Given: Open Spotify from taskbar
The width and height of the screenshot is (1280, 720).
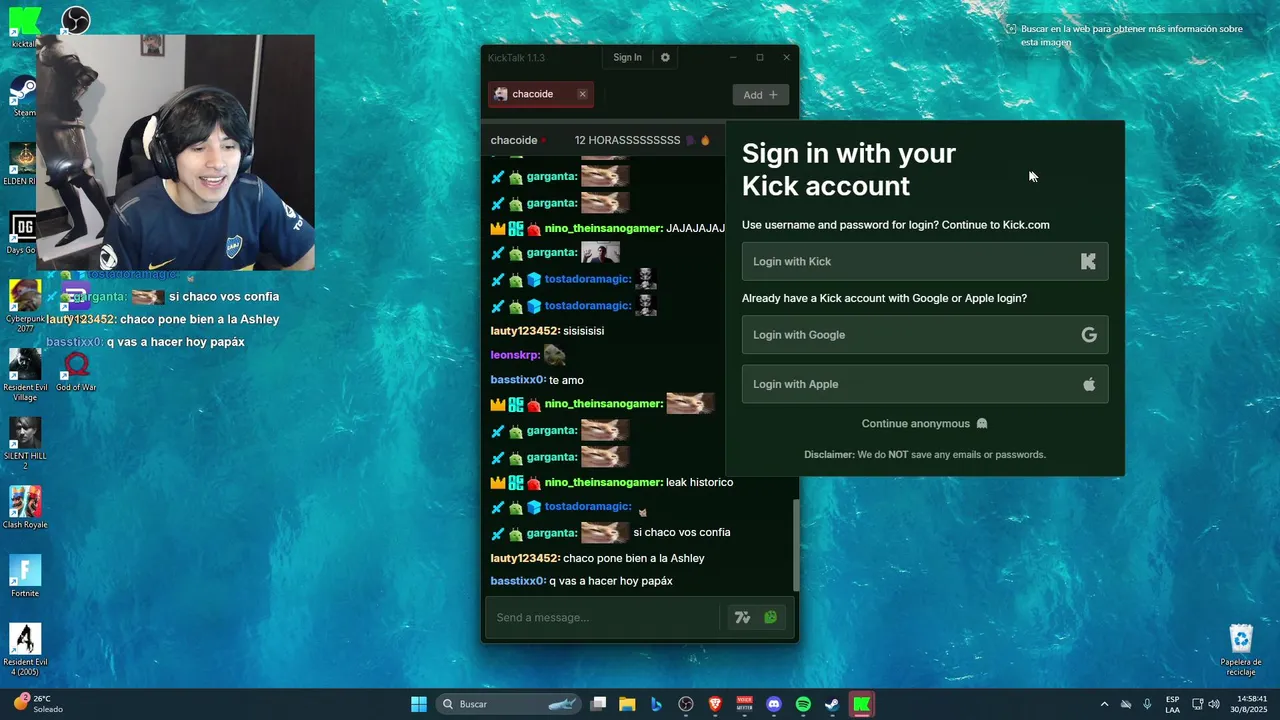Looking at the screenshot, I should click(x=803, y=704).
